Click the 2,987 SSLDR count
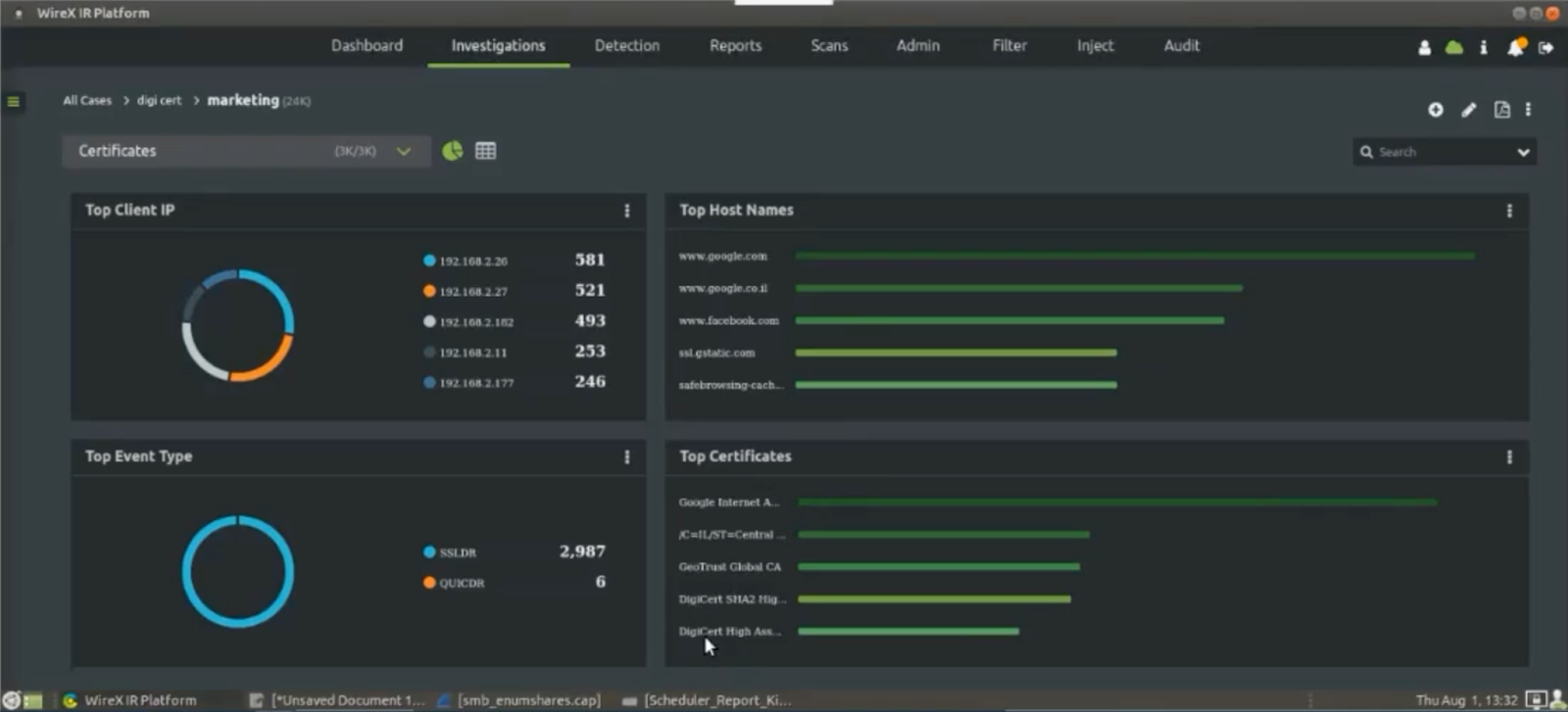This screenshot has height=712, width=1568. (x=582, y=551)
